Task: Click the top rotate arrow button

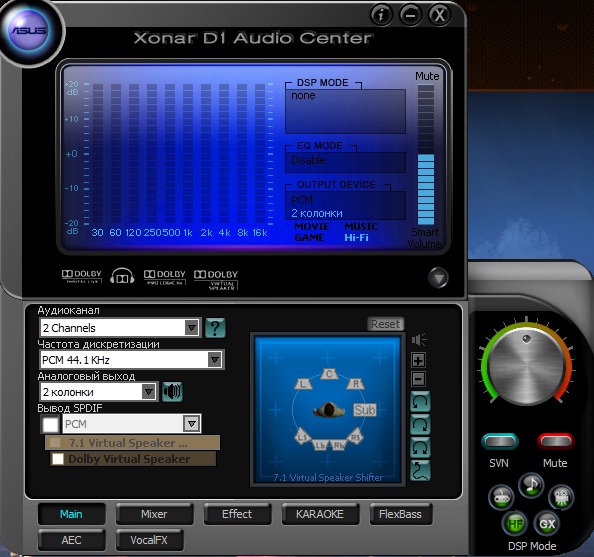Action: coord(420,402)
